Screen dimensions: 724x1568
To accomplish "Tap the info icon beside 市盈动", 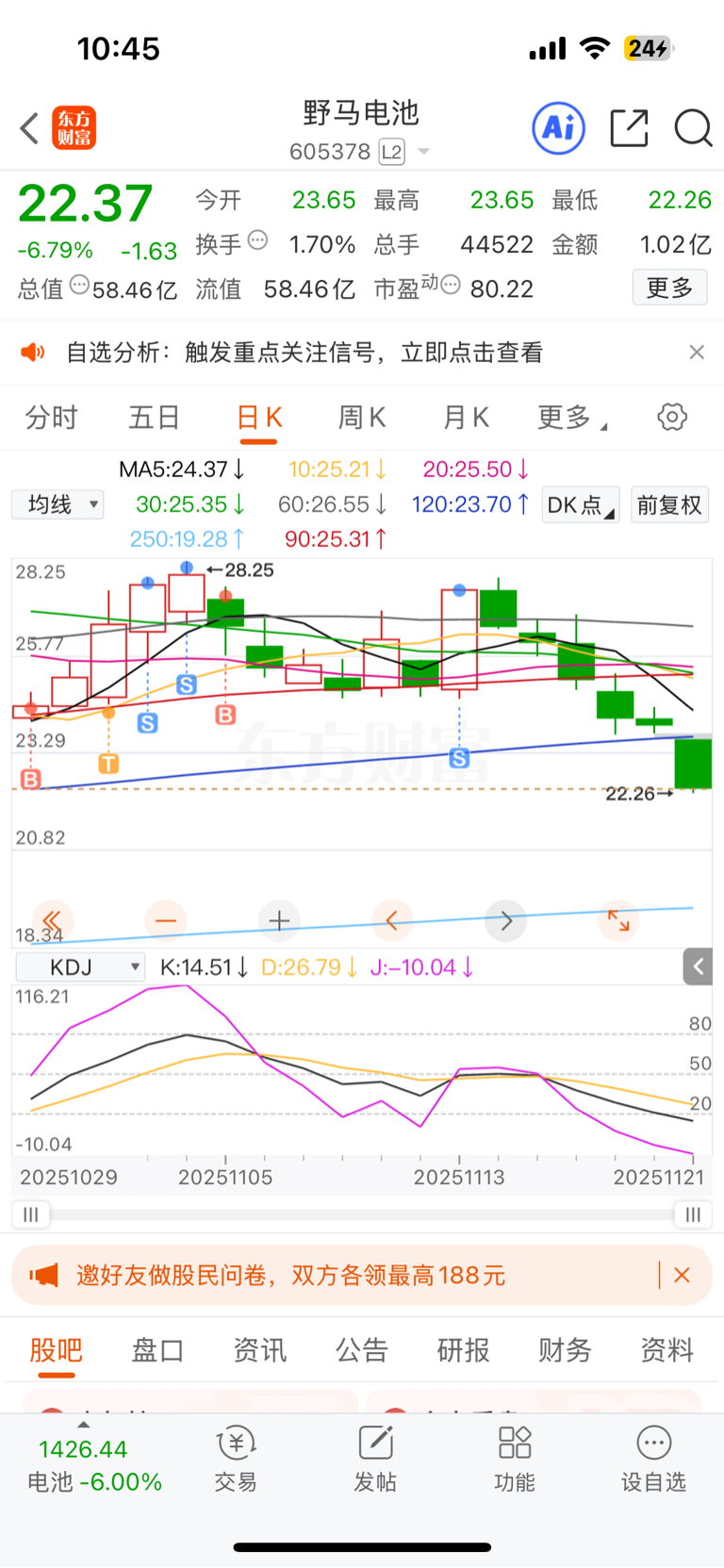I will [x=451, y=285].
